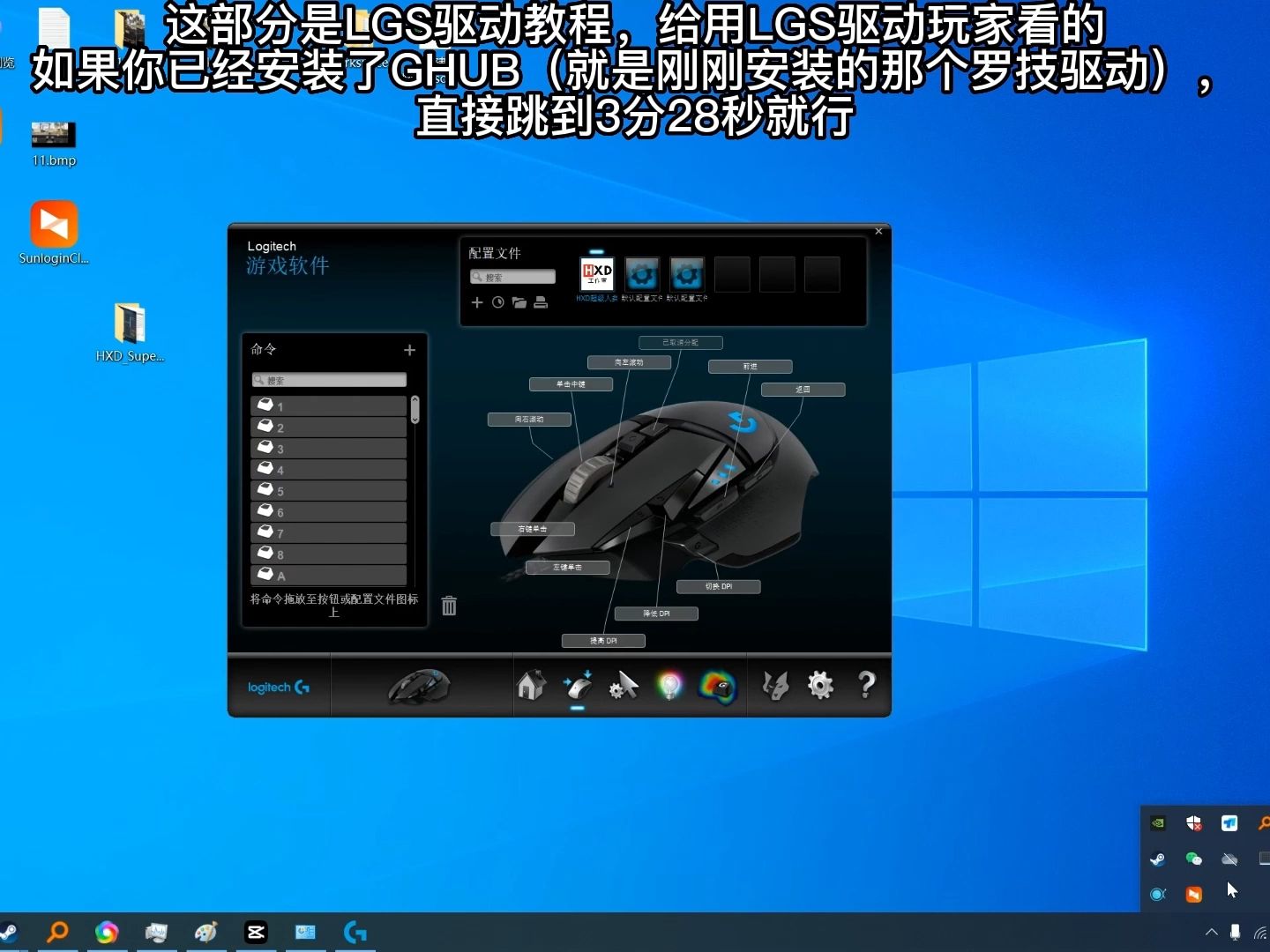
Task: Open the colorful ring browser taskbar icon
Action: click(x=107, y=932)
